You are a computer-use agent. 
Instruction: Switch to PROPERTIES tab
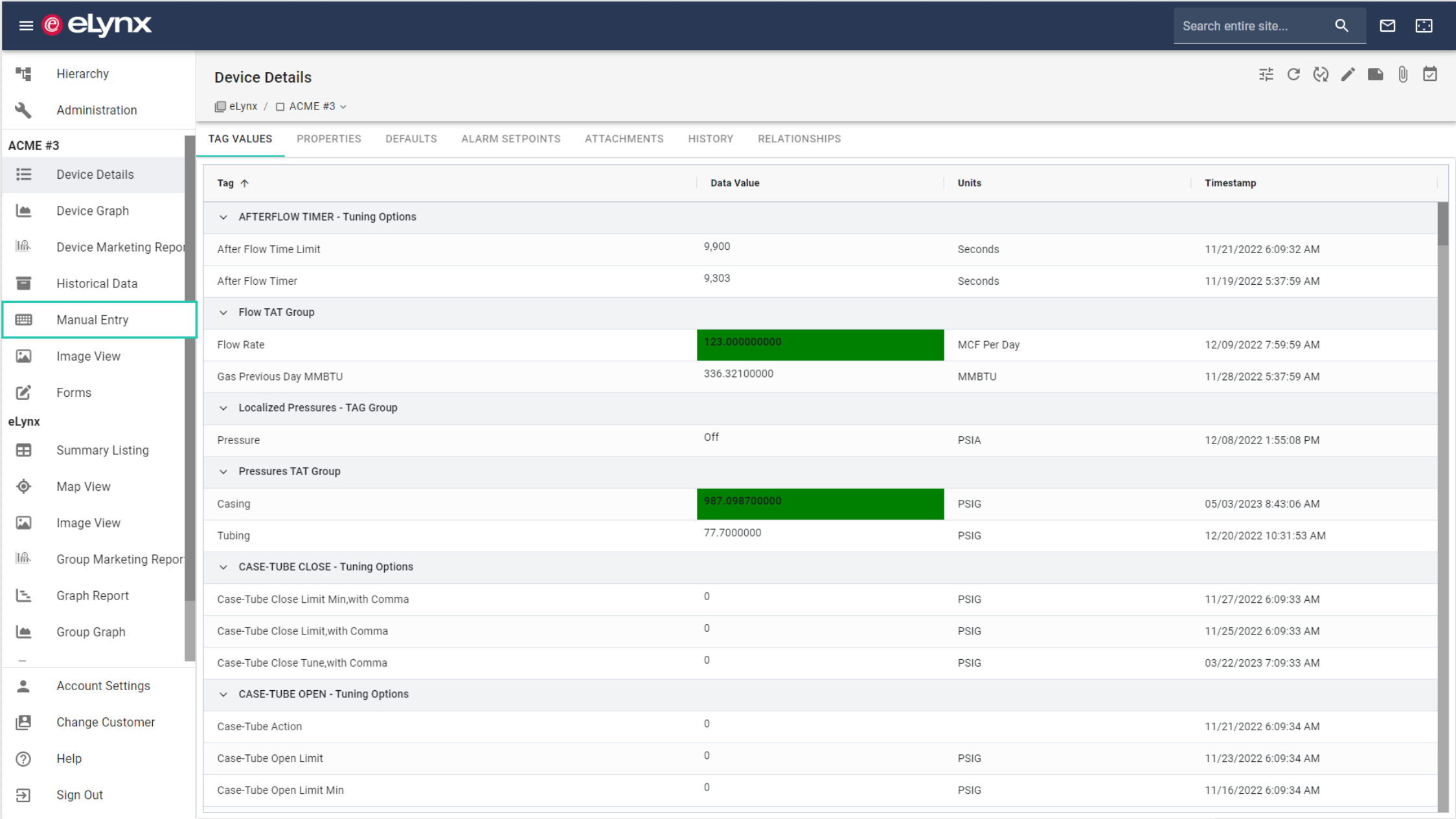[329, 139]
